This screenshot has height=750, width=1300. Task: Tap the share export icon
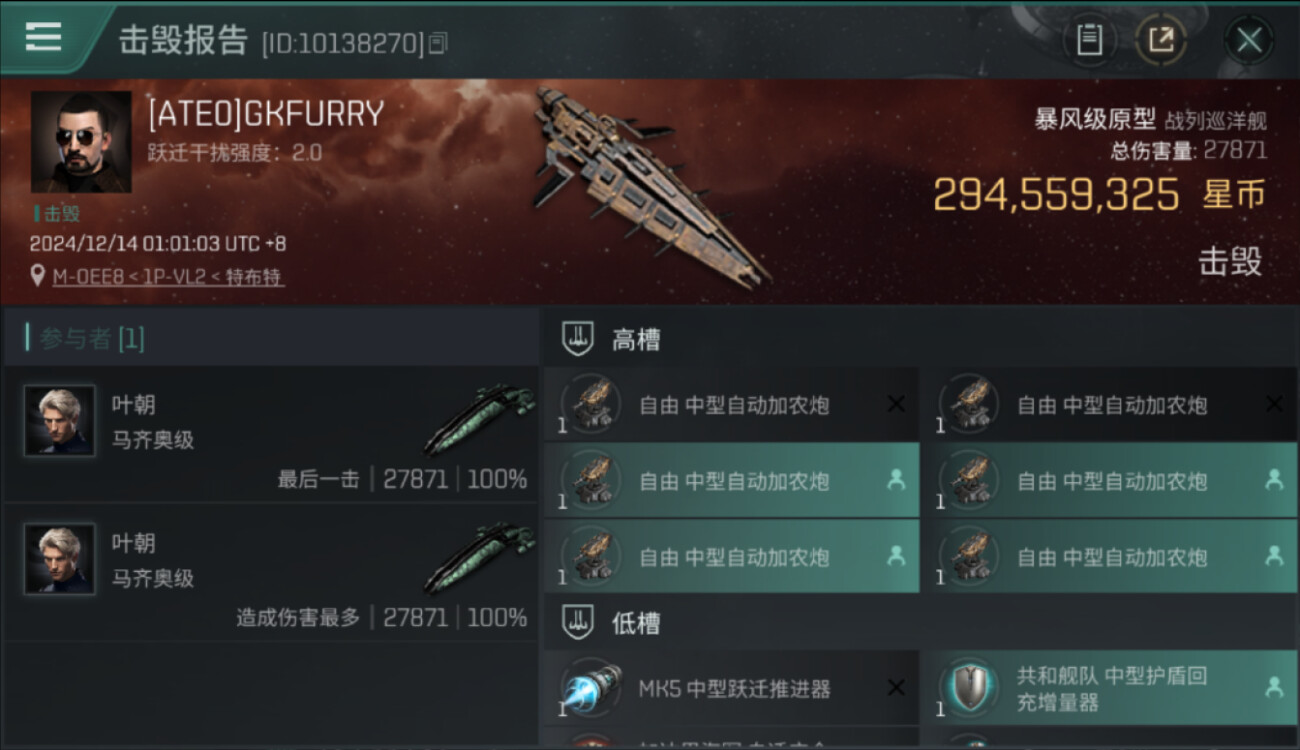1161,40
